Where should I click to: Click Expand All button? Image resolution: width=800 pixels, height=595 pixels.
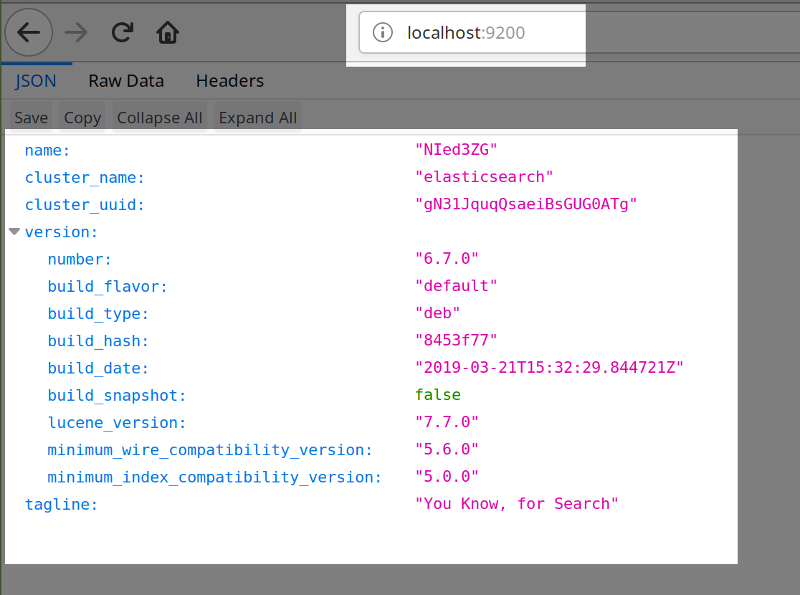[258, 117]
